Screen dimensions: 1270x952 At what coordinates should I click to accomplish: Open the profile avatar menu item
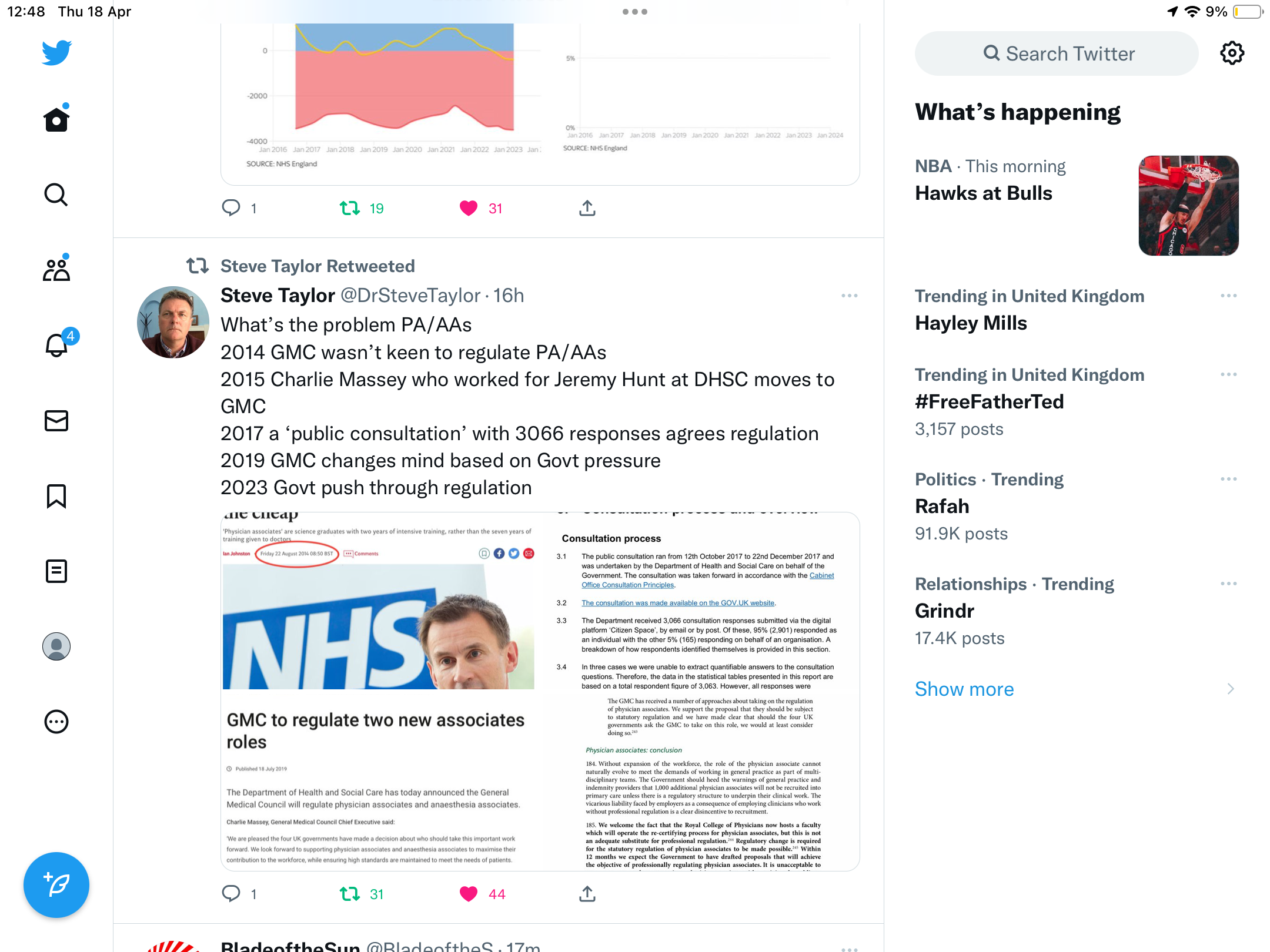pyautogui.click(x=56, y=646)
